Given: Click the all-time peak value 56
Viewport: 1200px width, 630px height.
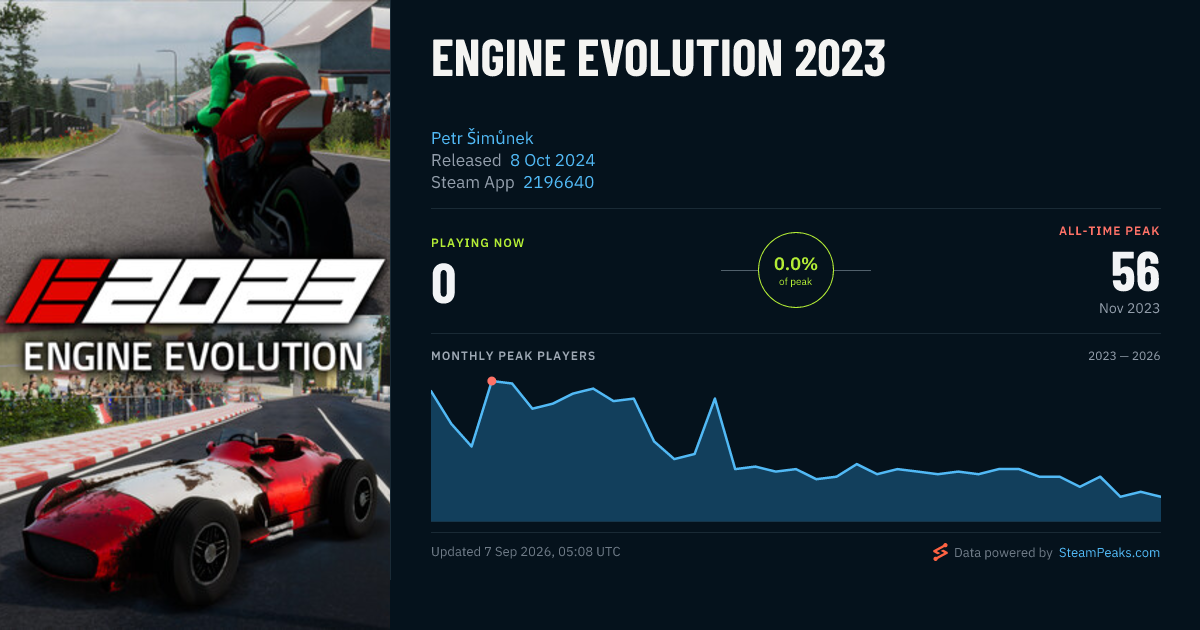Looking at the screenshot, I should (x=1135, y=271).
